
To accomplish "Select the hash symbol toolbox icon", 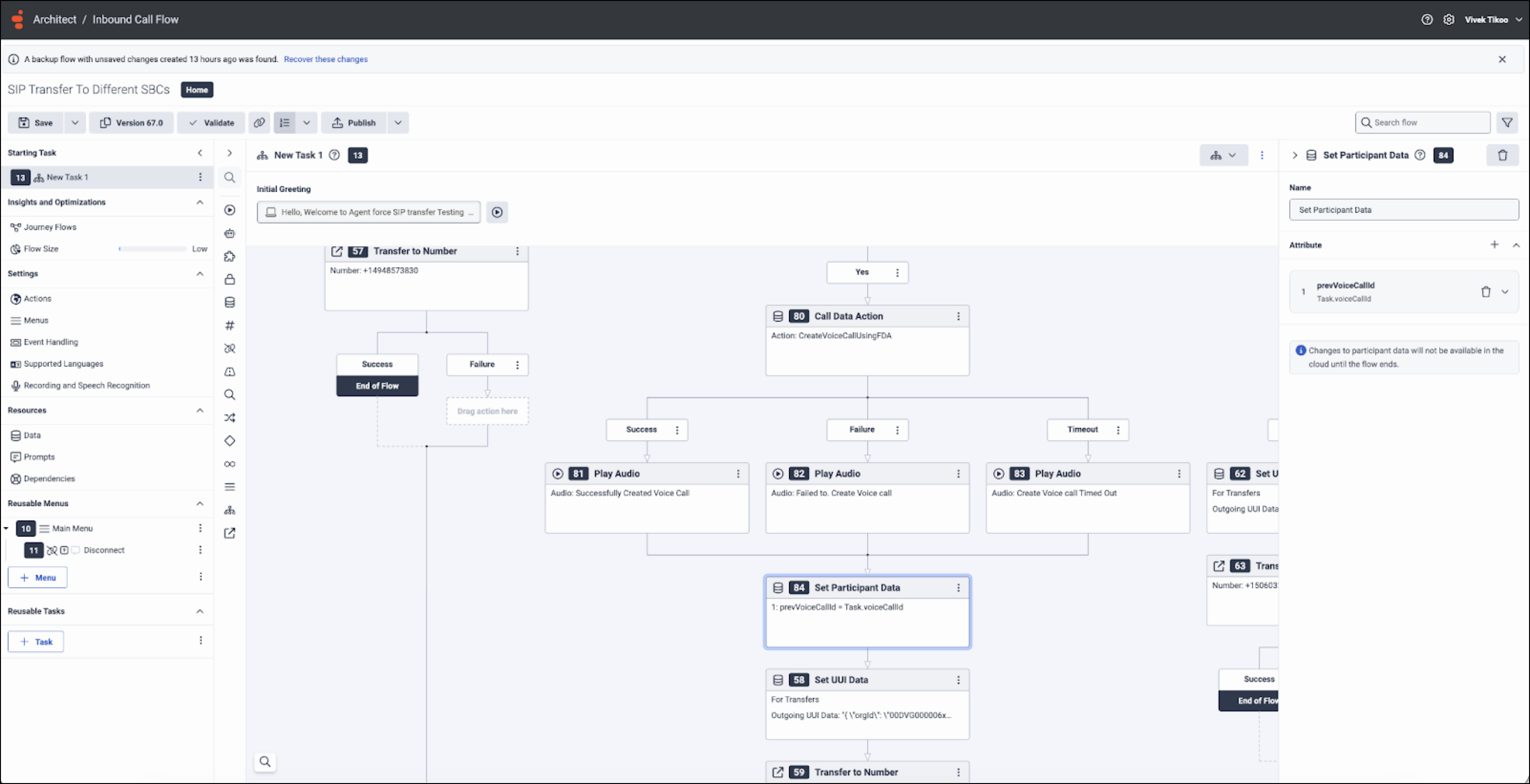I will pos(229,326).
